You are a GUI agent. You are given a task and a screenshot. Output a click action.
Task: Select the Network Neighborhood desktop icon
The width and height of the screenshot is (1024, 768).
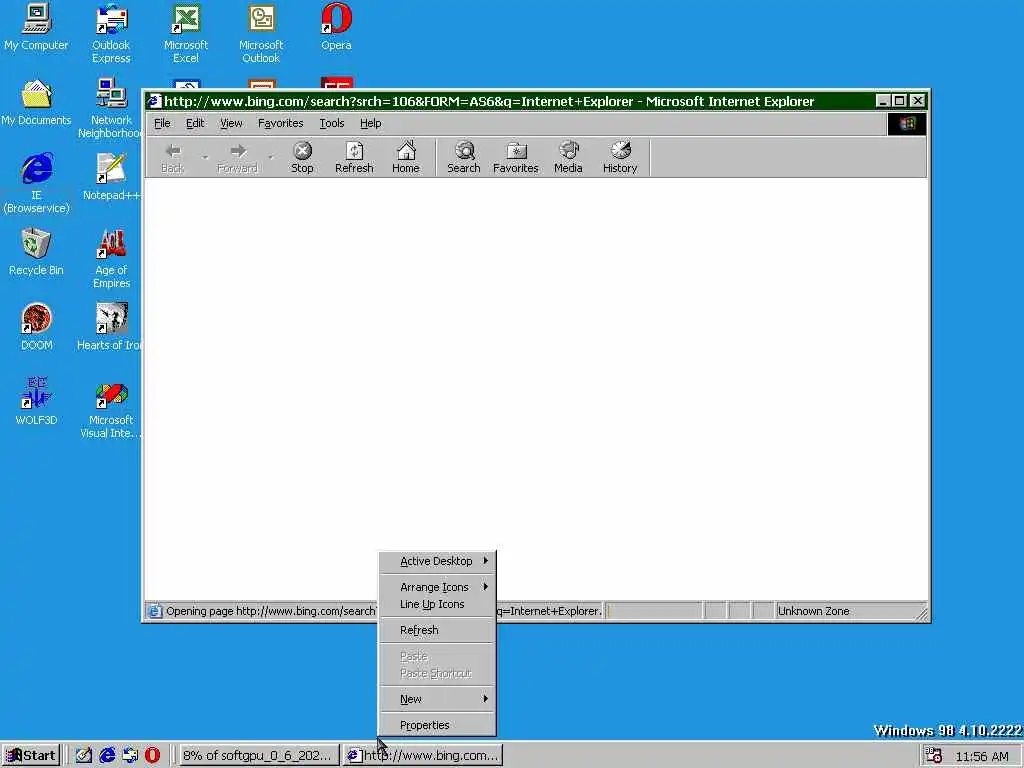coord(111,109)
